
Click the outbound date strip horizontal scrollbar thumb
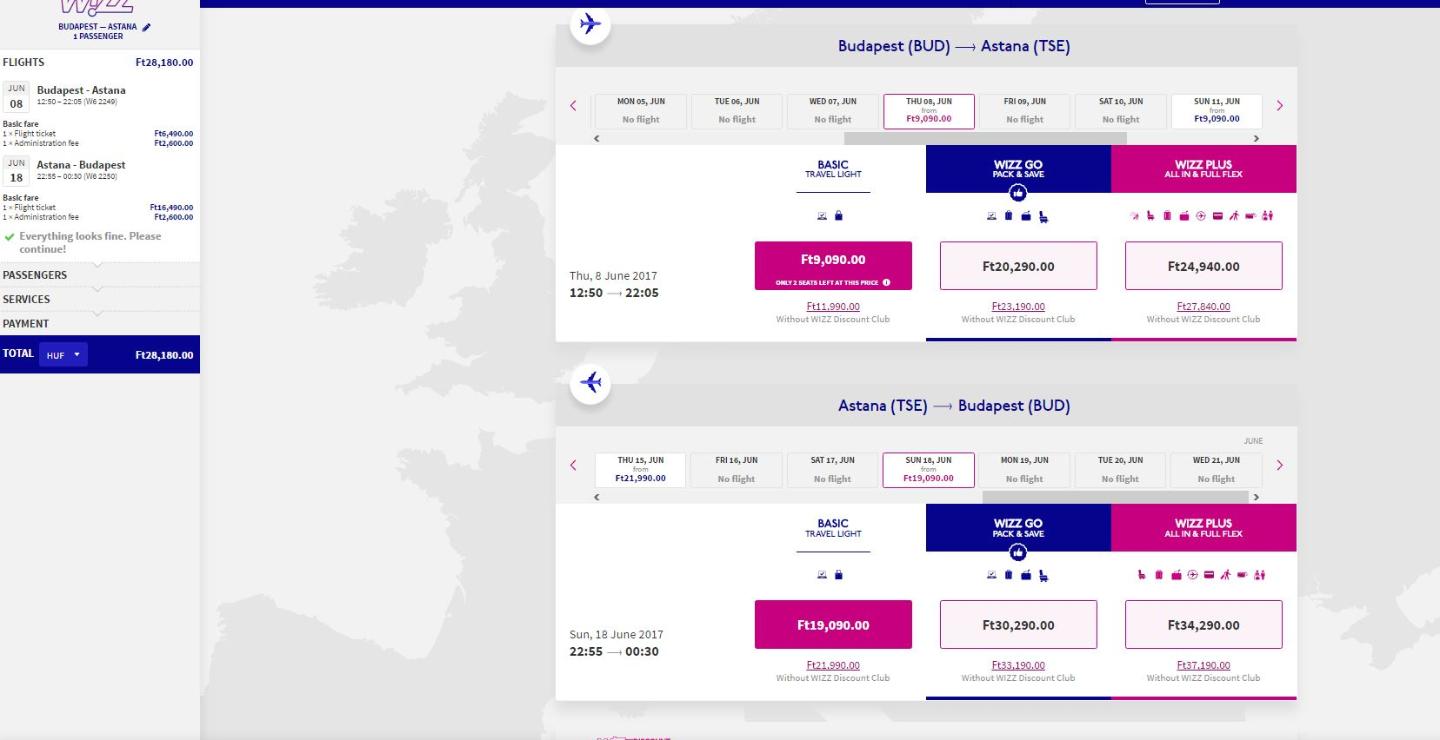pyautogui.click(x=985, y=138)
